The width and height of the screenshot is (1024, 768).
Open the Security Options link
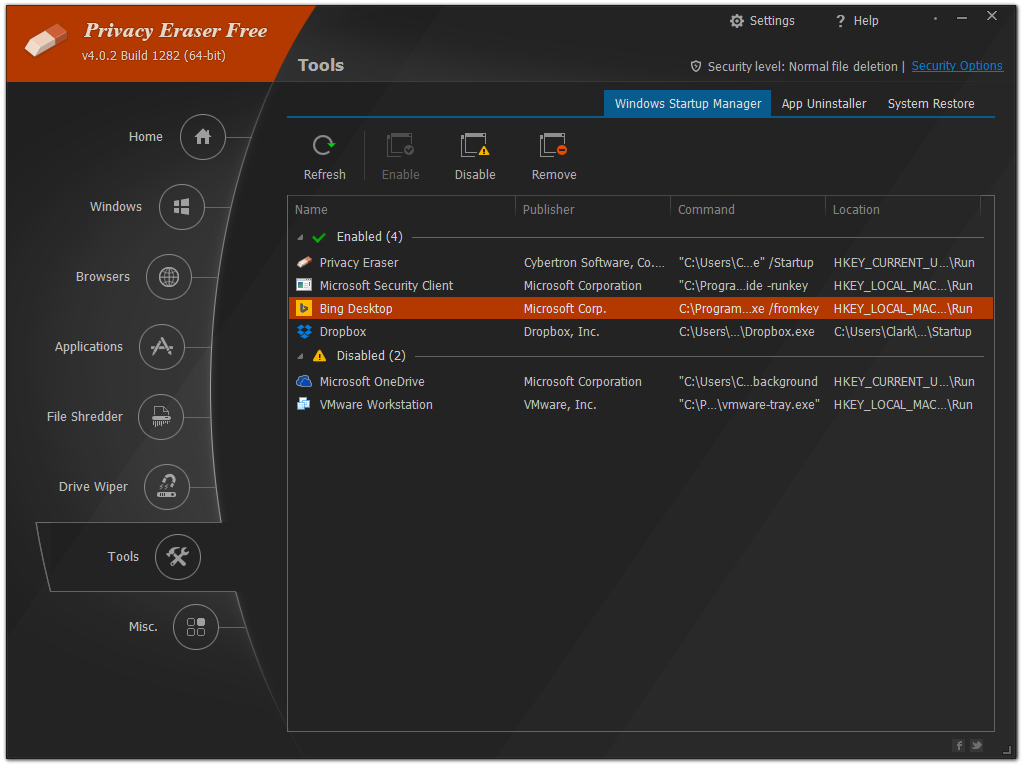[x=956, y=66]
